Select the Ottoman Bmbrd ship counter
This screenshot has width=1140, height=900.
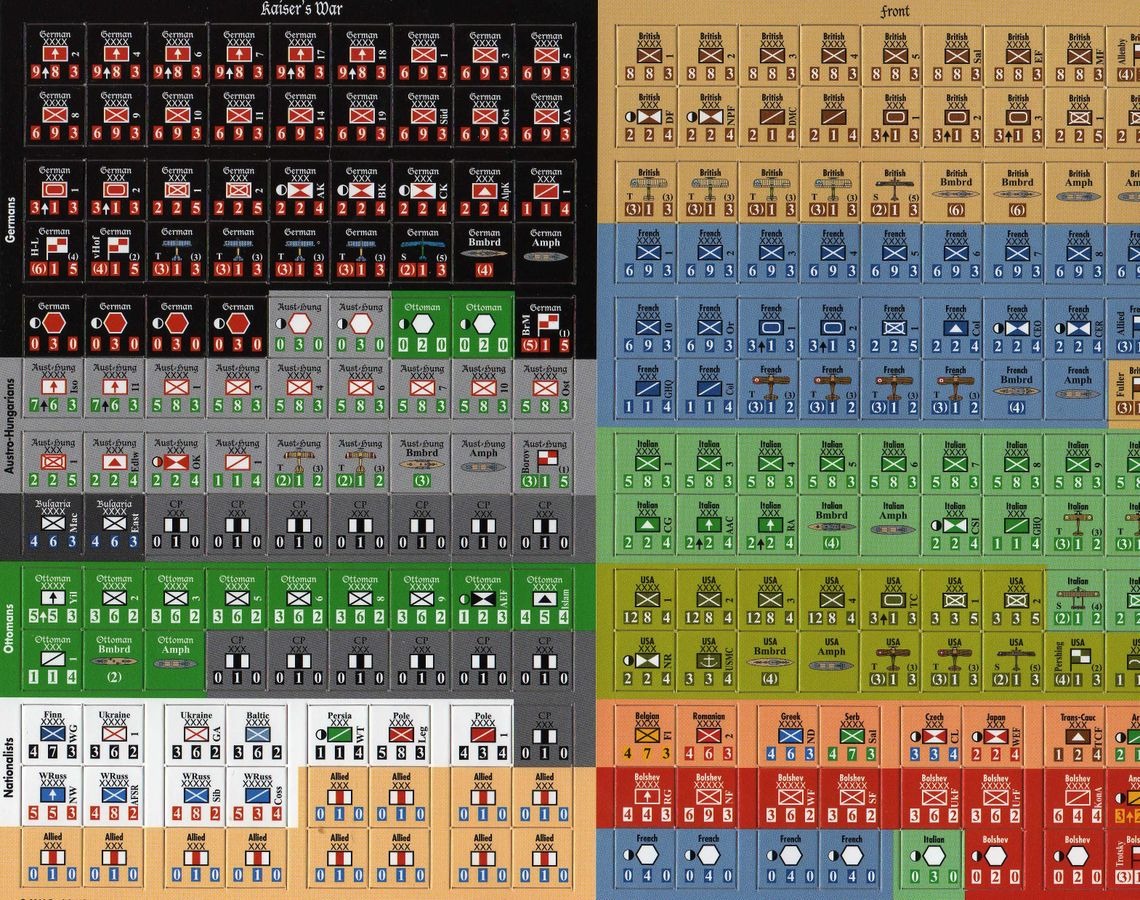[x=115, y=658]
